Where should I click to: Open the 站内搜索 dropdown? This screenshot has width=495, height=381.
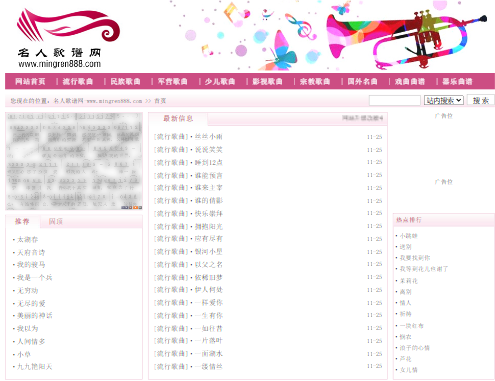(444, 100)
